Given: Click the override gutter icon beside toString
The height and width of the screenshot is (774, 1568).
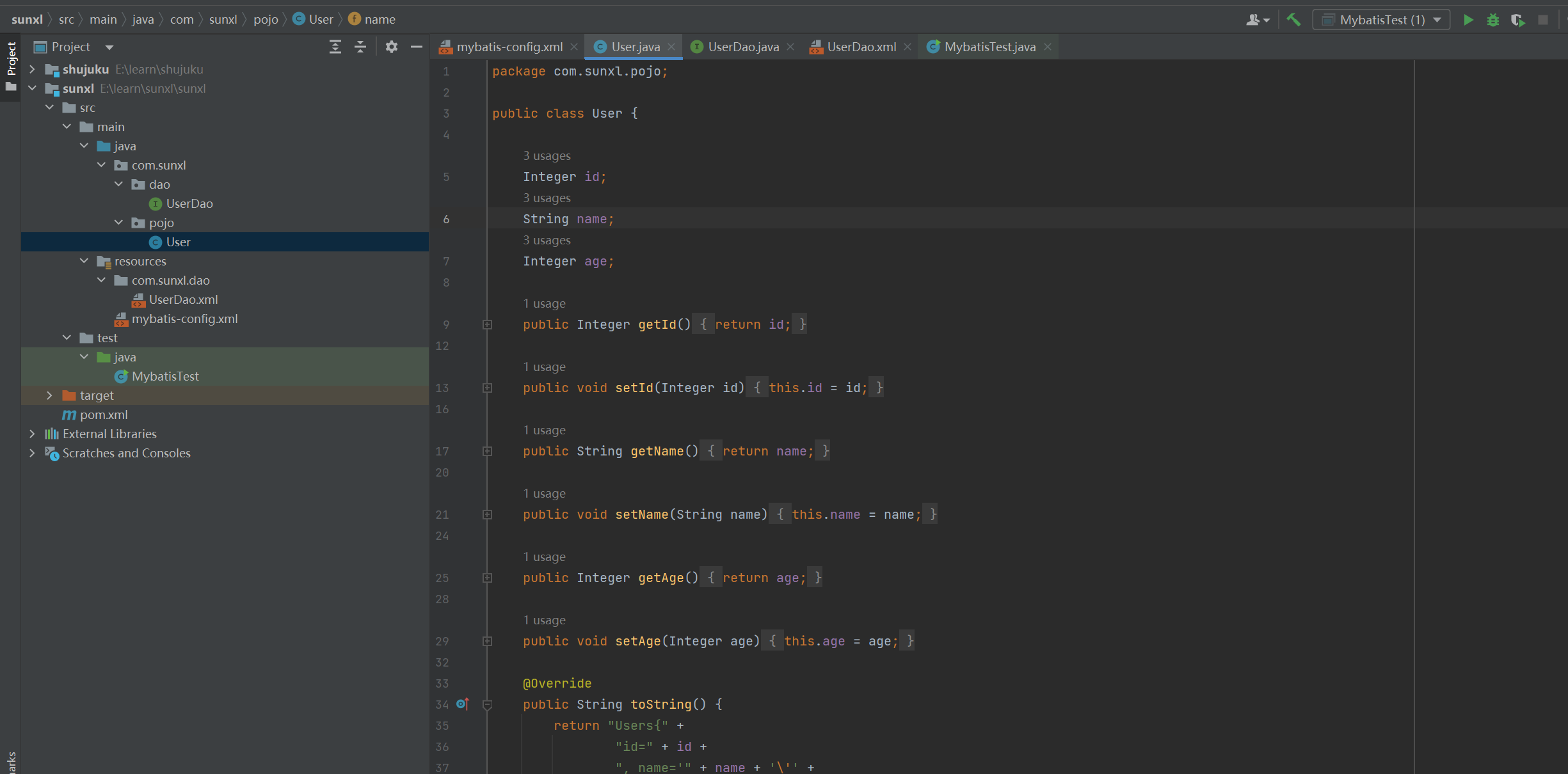Looking at the screenshot, I should [x=462, y=704].
